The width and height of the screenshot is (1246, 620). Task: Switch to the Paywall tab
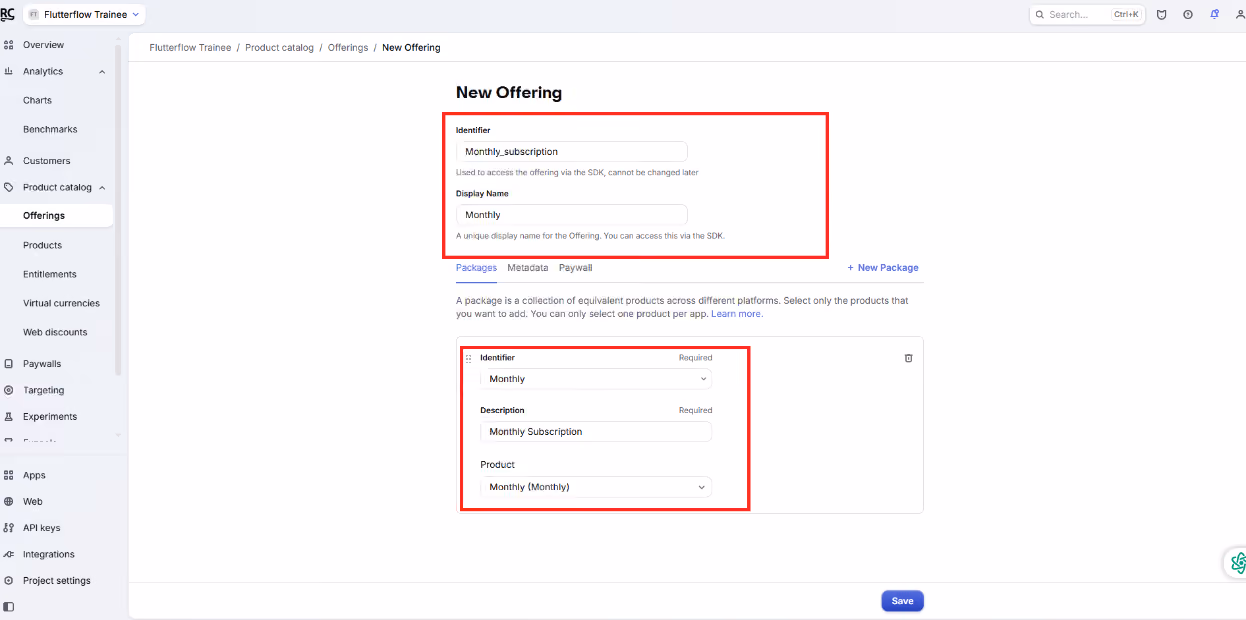(576, 268)
